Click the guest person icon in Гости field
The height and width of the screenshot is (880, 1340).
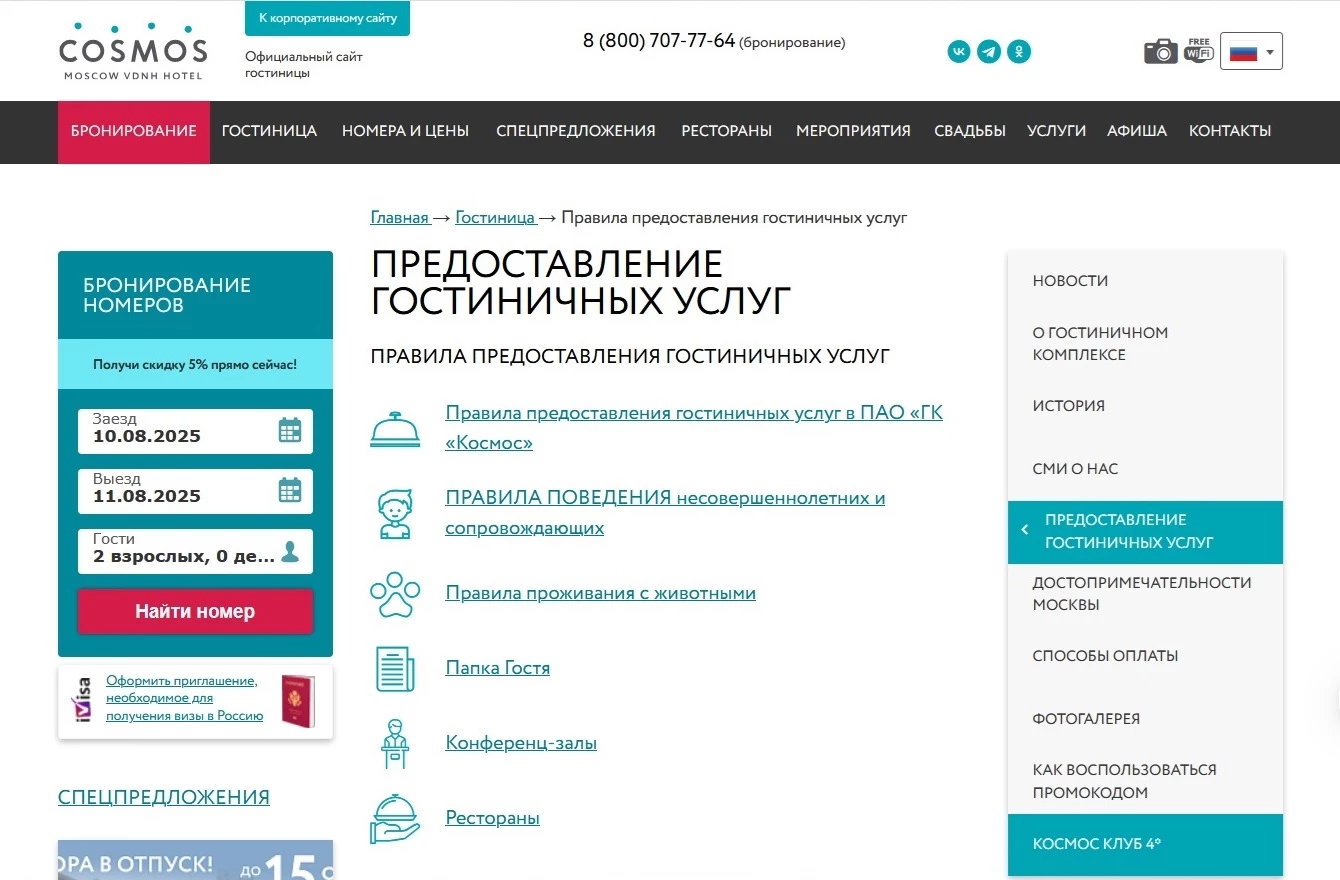[290, 551]
